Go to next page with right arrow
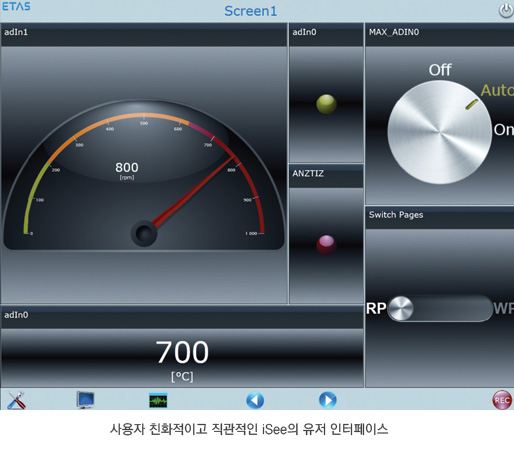 (328, 400)
